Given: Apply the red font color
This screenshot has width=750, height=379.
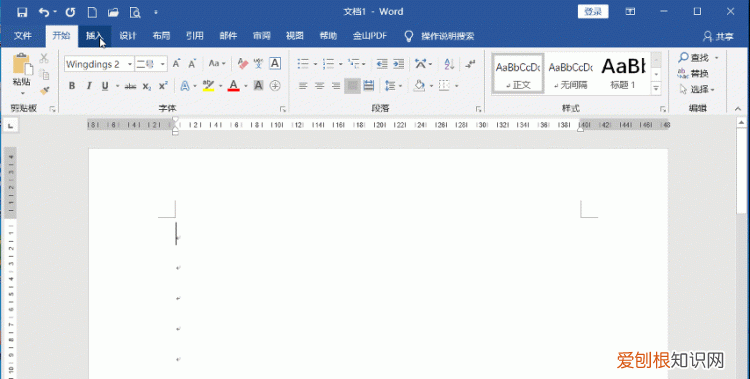Looking at the screenshot, I should (233, 86).
